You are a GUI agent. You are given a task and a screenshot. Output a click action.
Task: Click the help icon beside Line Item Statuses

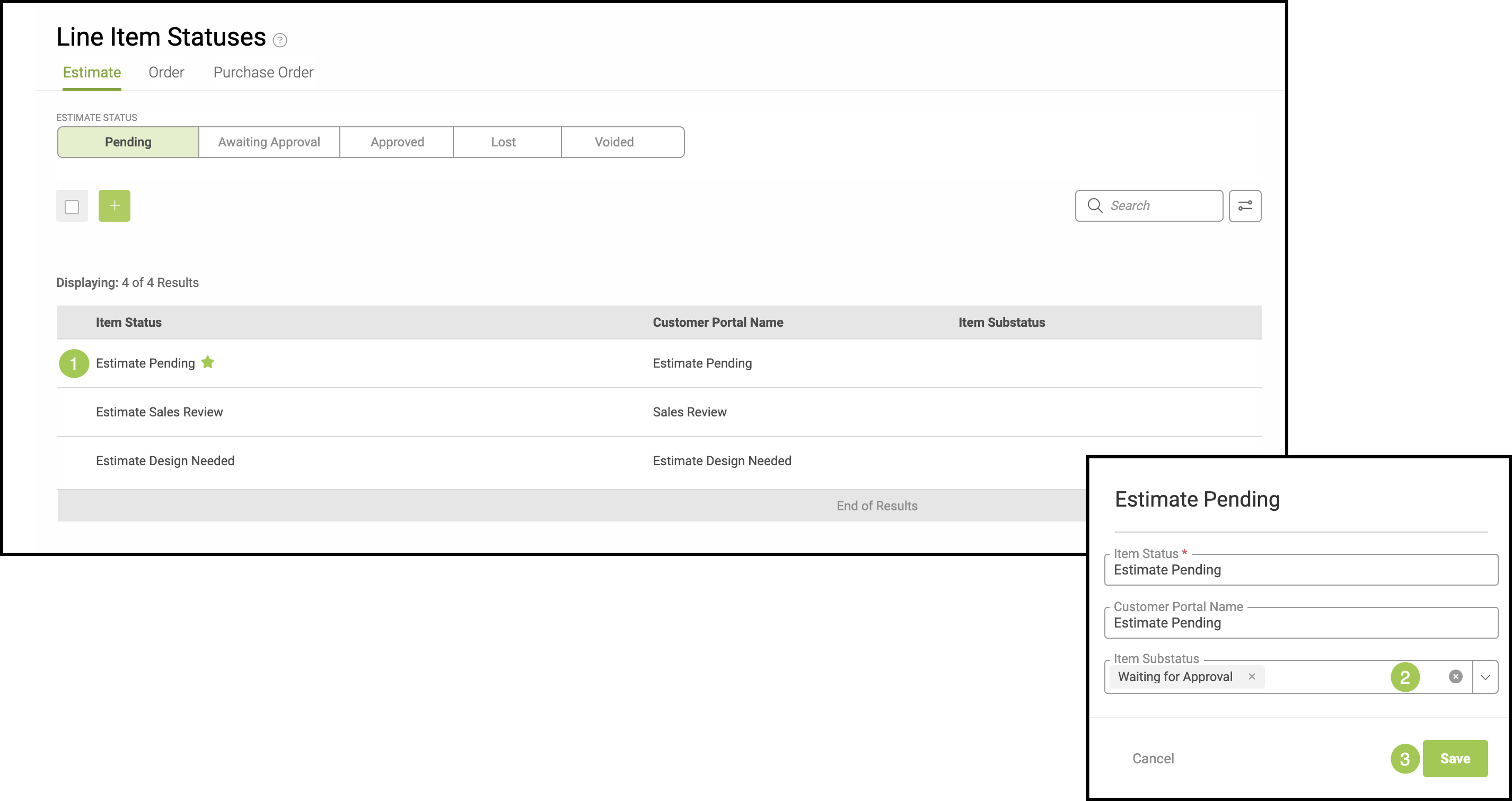(280, 40)
